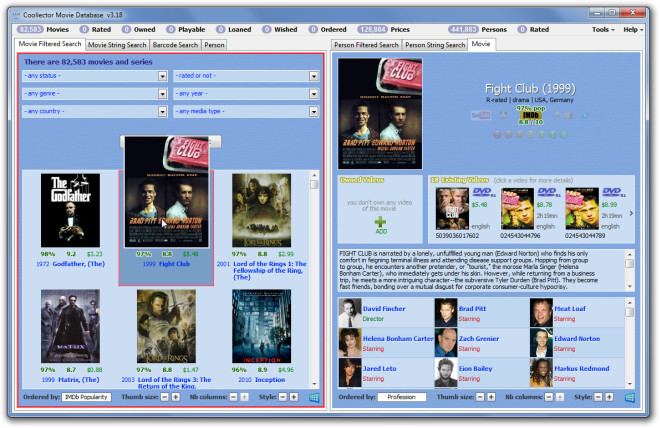This screenshot has height=428, width=660.
Task: Open the 'any country' dropdown
Action: pyautogui.click(x=95, y=111)
